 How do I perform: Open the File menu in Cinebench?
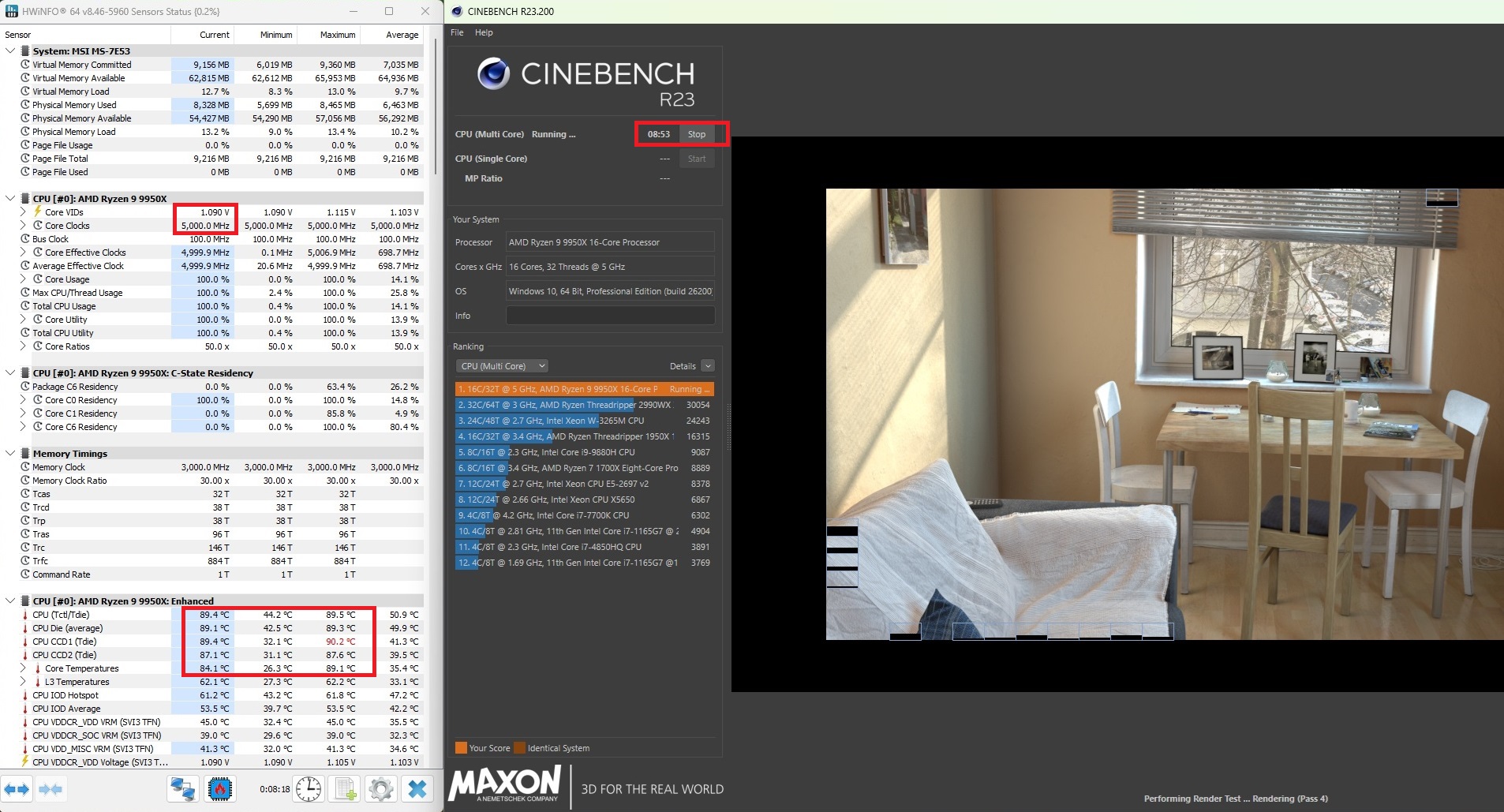pyautogui.click(x=457, y=32)
